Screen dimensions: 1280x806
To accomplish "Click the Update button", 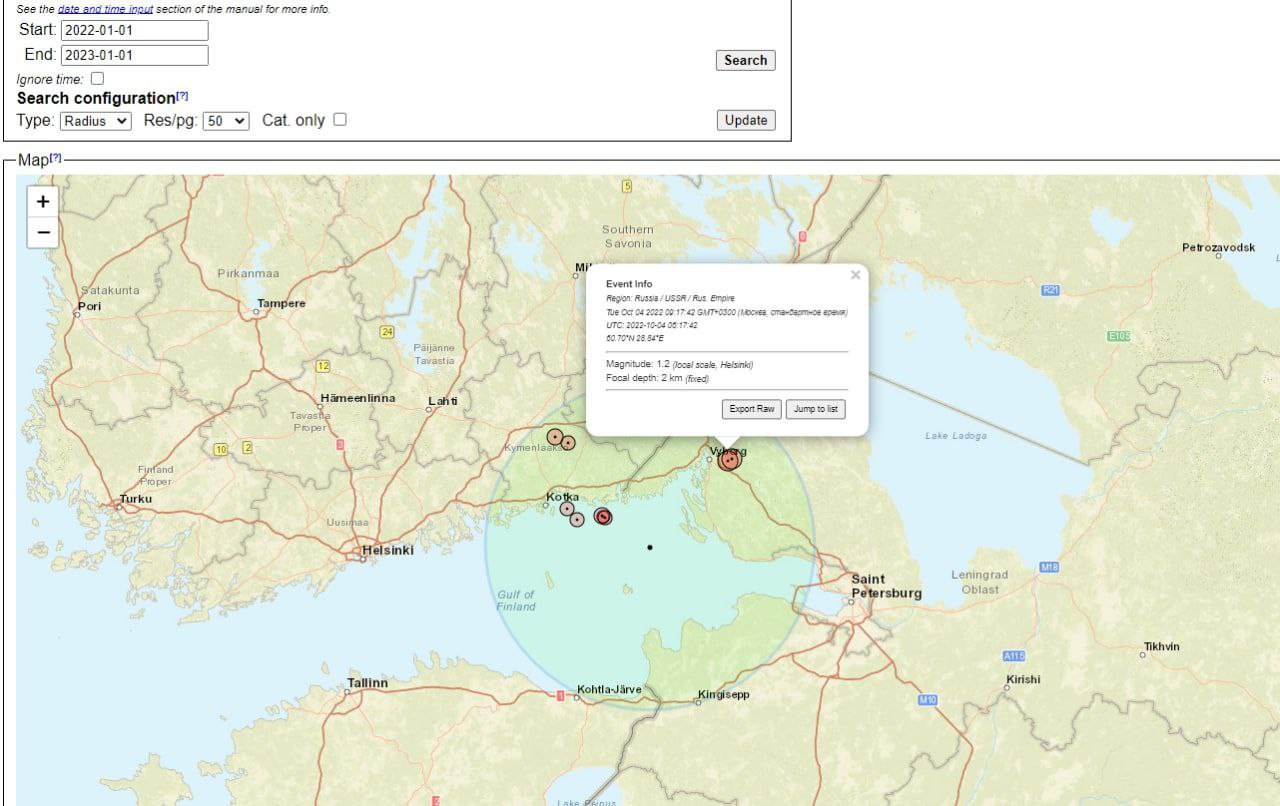I will pos(746,120).
